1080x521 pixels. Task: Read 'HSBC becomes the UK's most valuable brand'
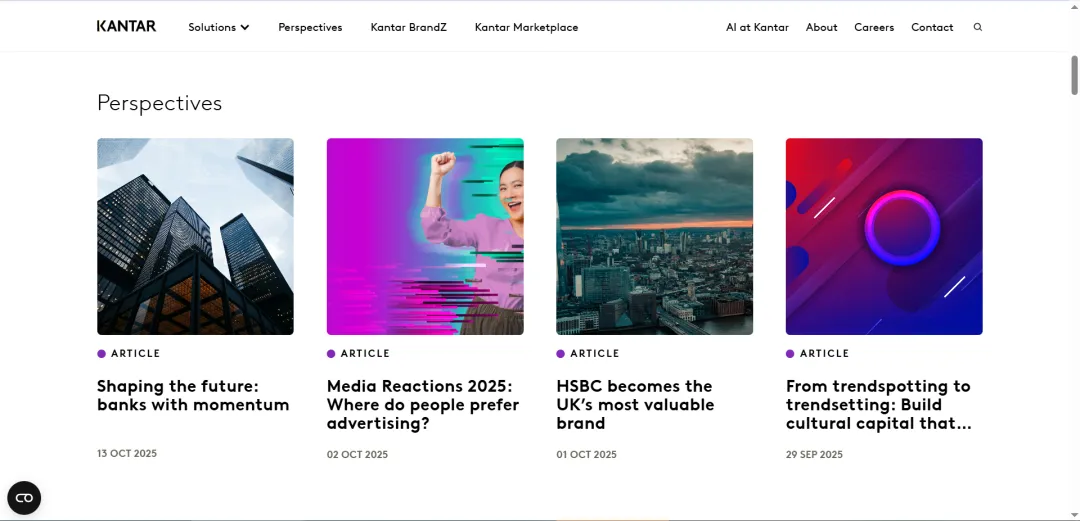(x=635, y=404)
